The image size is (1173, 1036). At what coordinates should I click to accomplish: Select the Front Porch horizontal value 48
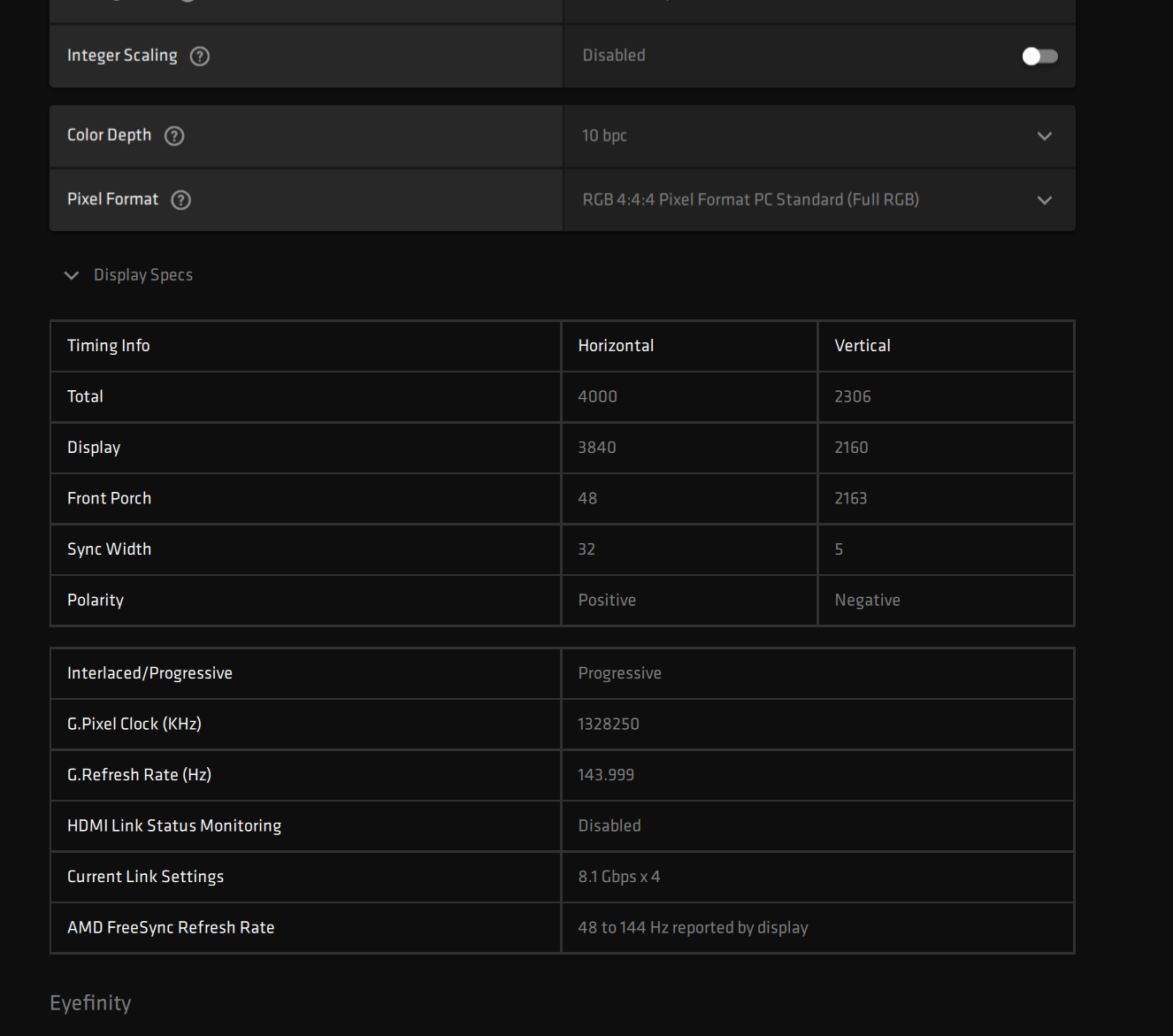(587, 498)
